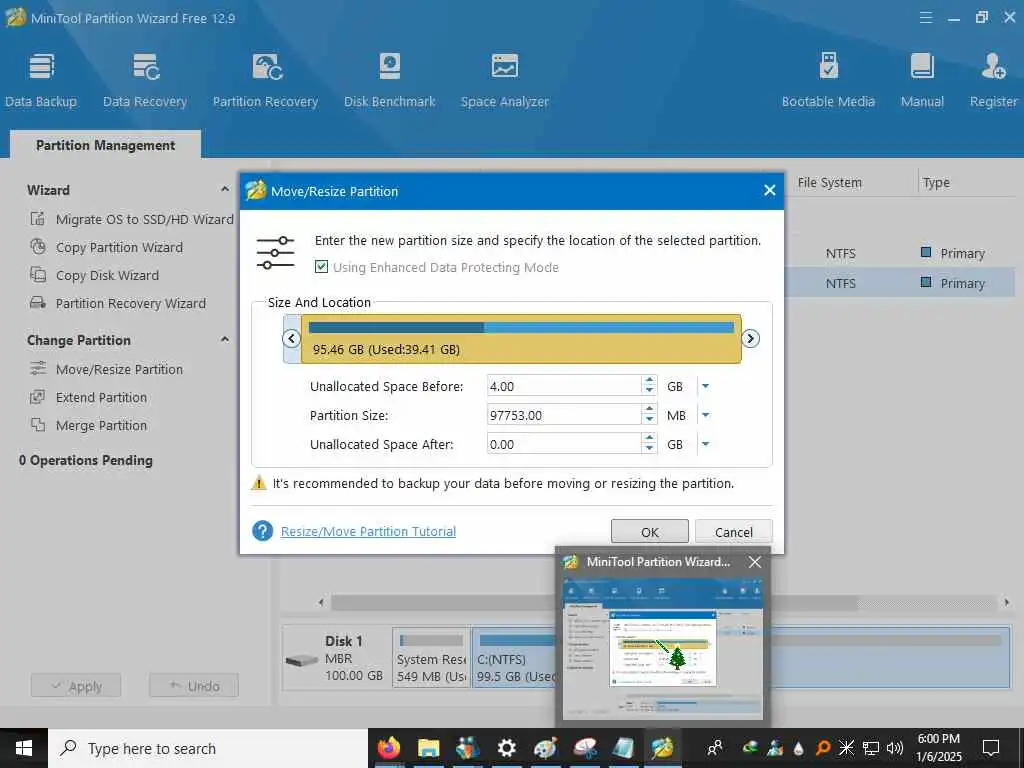The height and width of the screenshot is (768, 1024).
Task: Click the File System column header
Action: (829, 183)
